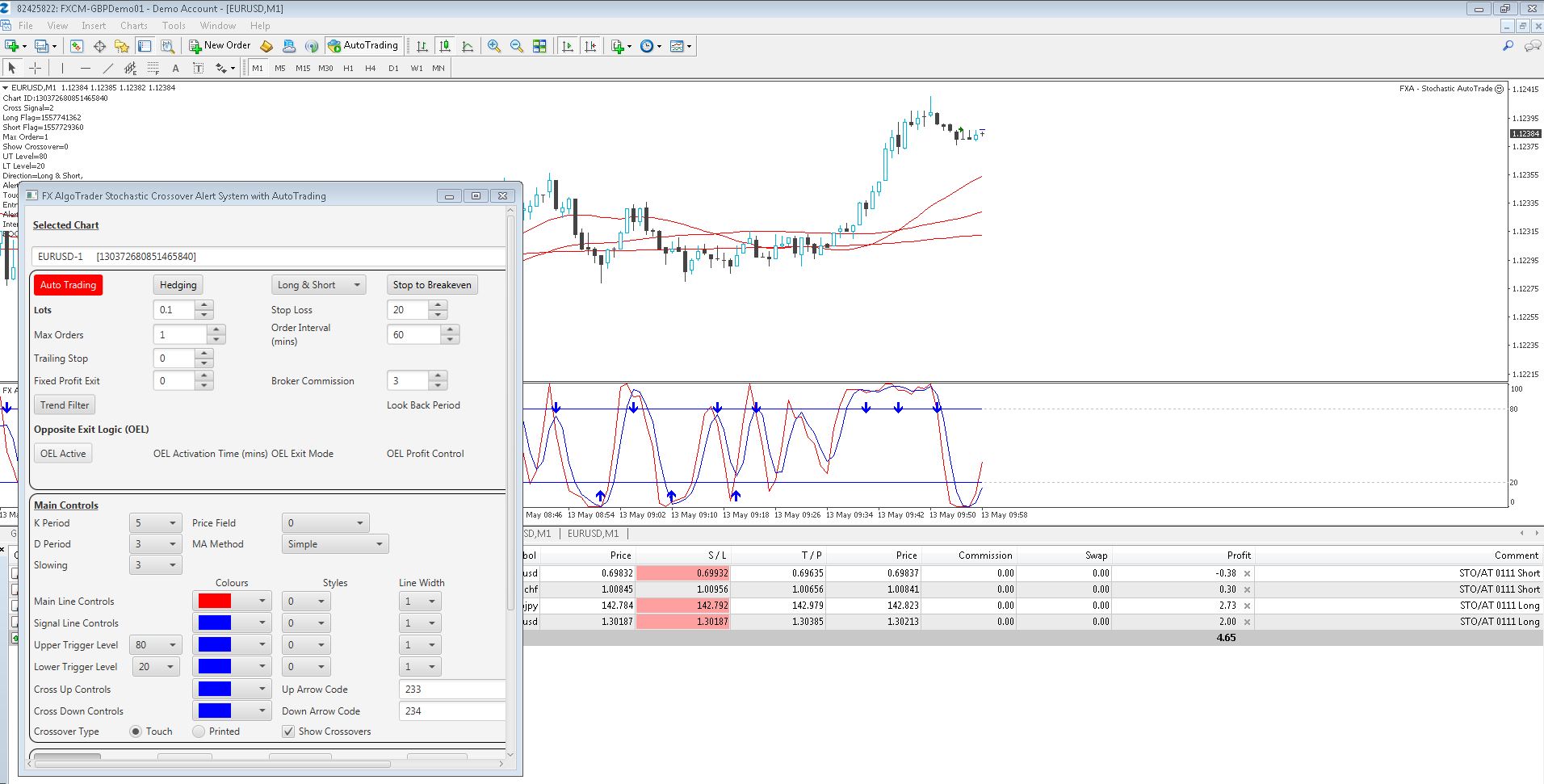Select the equidistant channel tool
The width and height of the screenshot is (1544, 784).
[130, 68]
